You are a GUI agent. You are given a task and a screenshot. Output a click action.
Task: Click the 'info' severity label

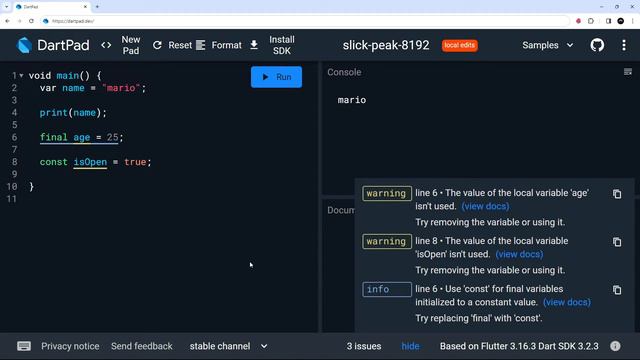(x=387, y=289)
